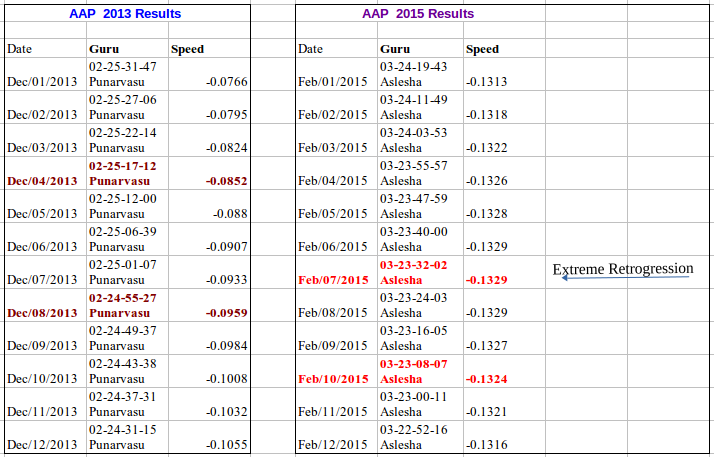The image size is (714, 457).
Task: Select the 'AAP 2015 Results' title cell
Action: [418, 14]
